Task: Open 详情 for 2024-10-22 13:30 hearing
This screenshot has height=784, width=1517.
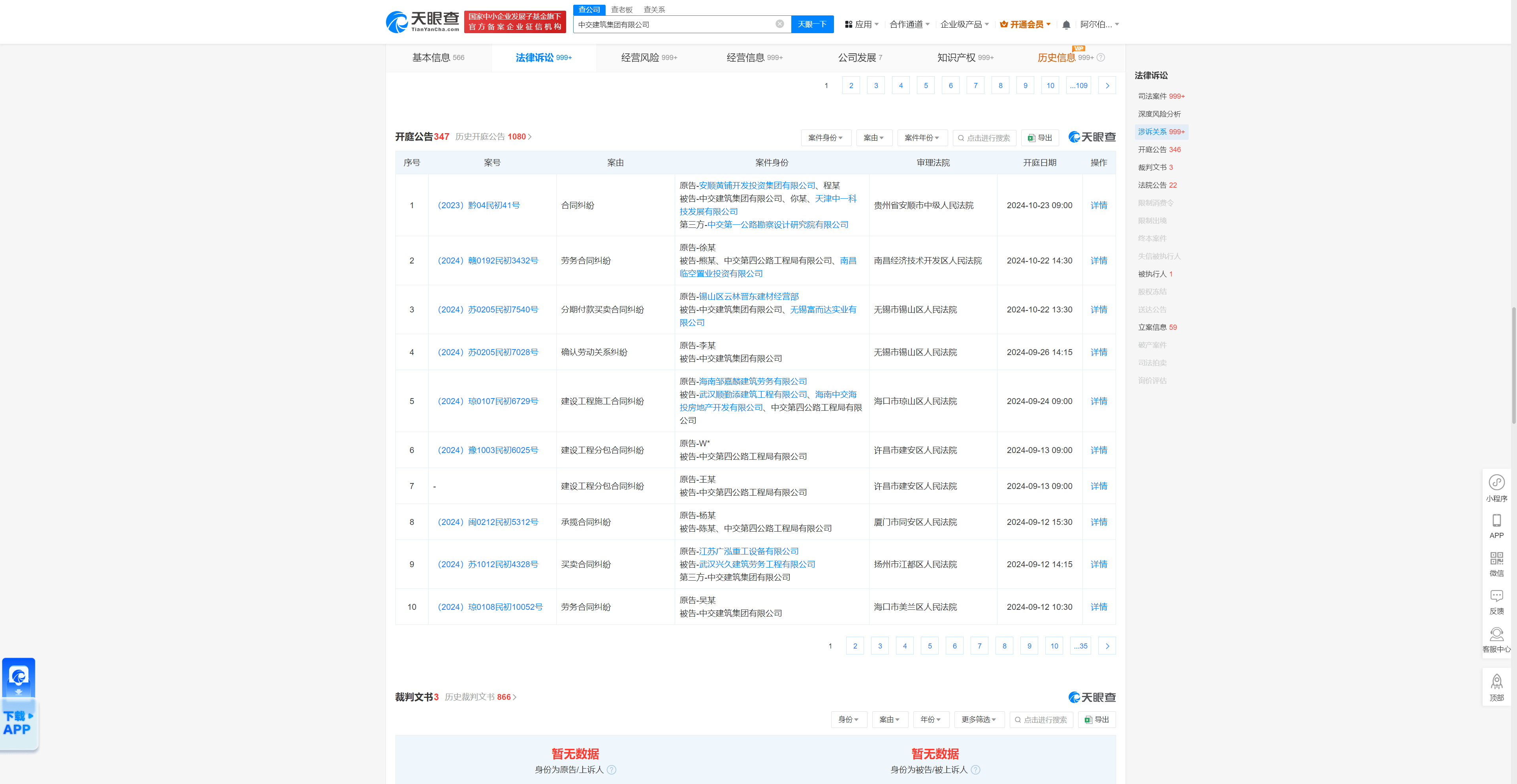Action: click(1098, 310)
